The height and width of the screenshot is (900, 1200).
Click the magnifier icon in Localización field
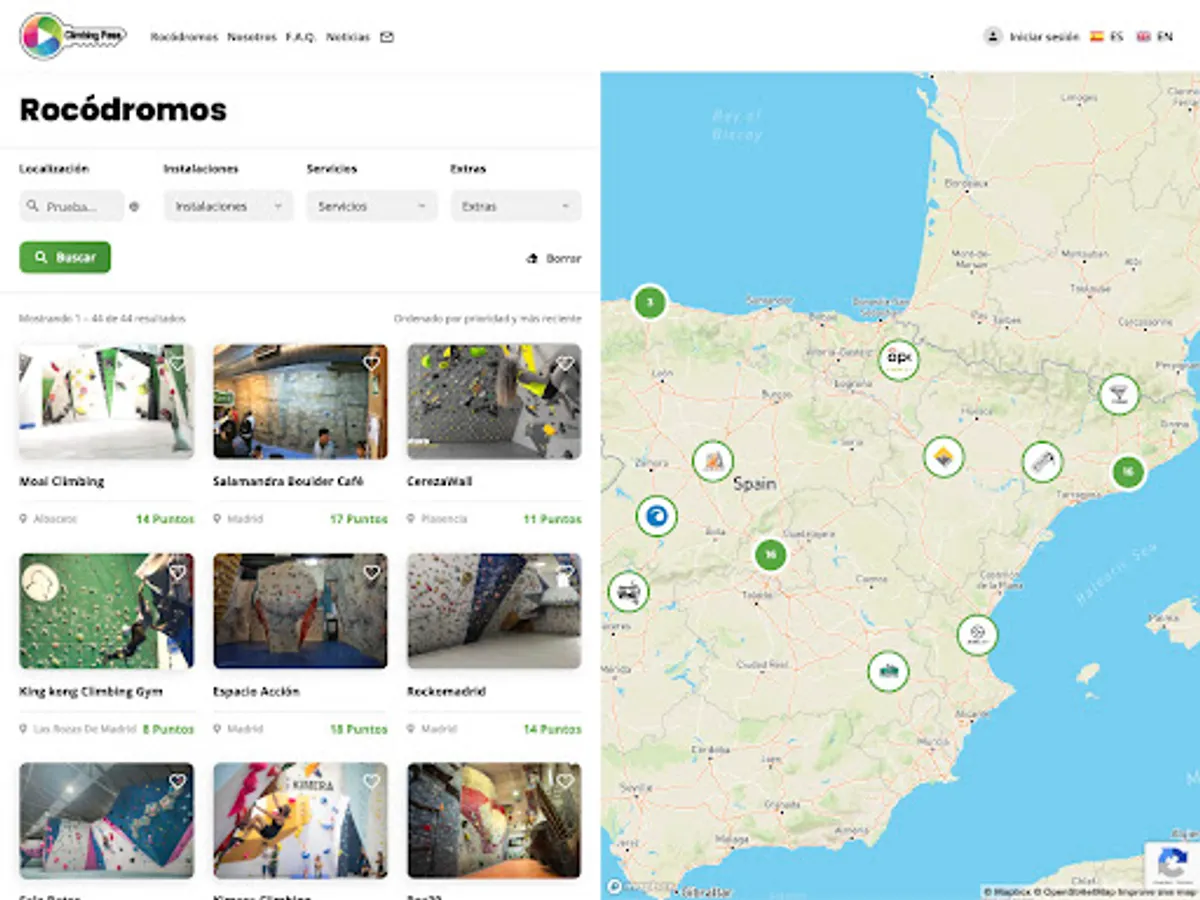34,207
